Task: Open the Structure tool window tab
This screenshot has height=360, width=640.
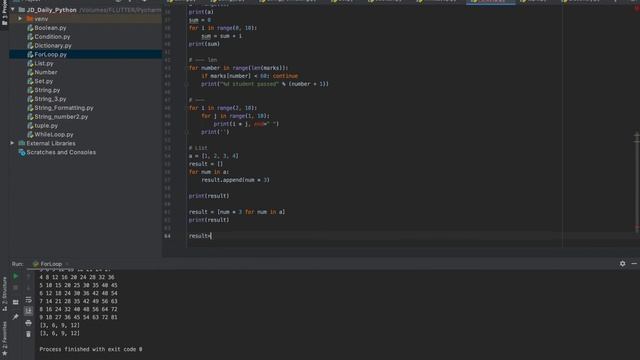Action: click(x=4, y=294)
